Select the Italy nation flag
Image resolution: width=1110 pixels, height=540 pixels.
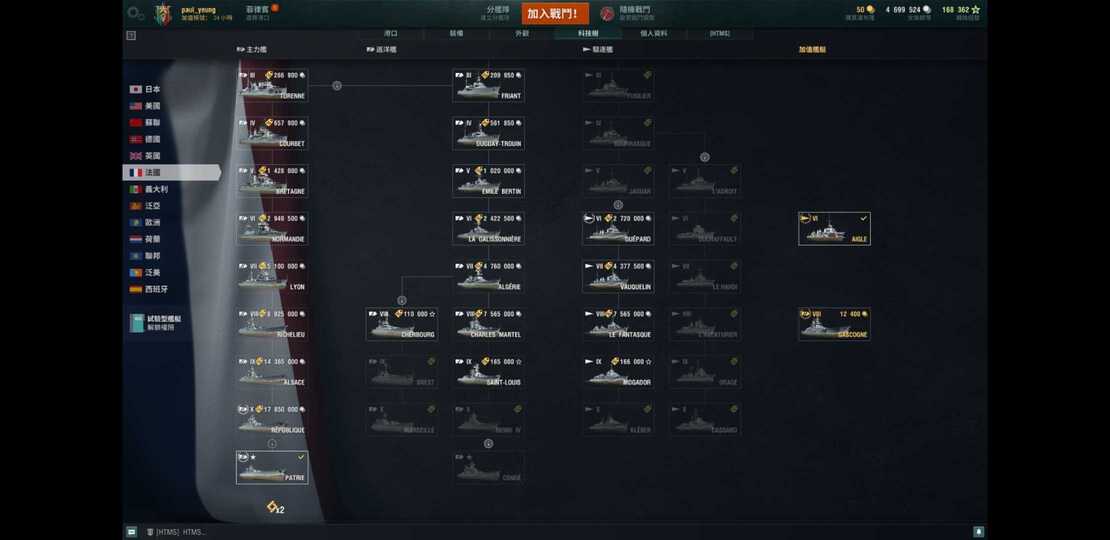click(135, 189)
